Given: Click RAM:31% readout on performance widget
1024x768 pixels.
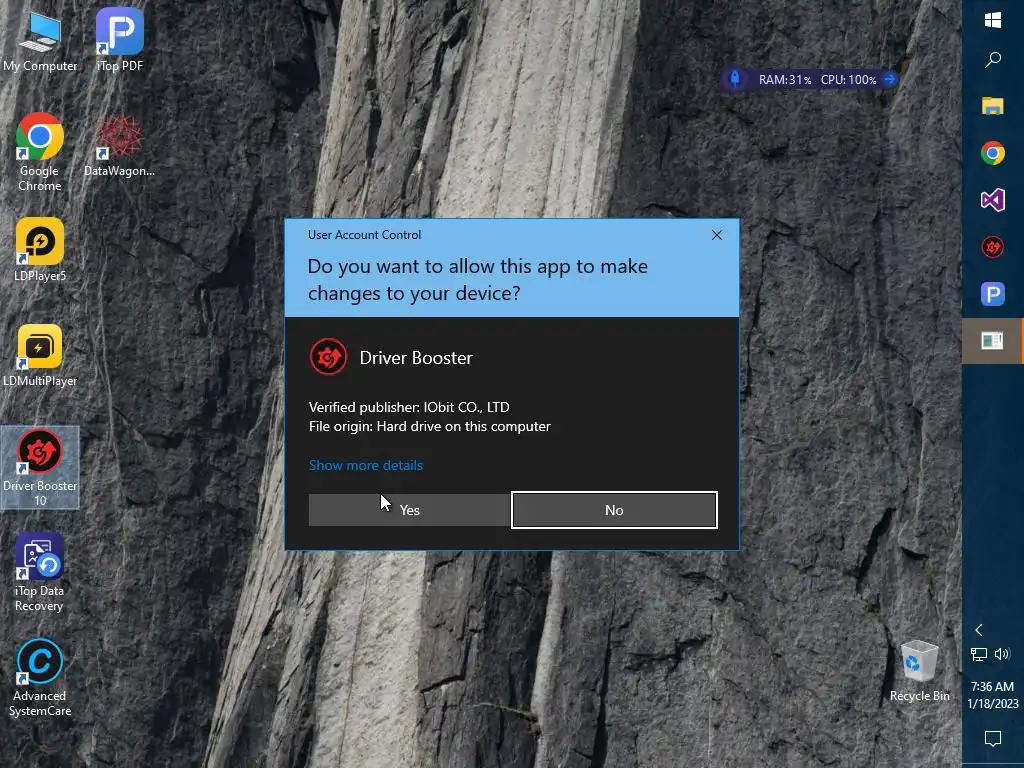Looking at the screenshot, I should coord(785,80).
